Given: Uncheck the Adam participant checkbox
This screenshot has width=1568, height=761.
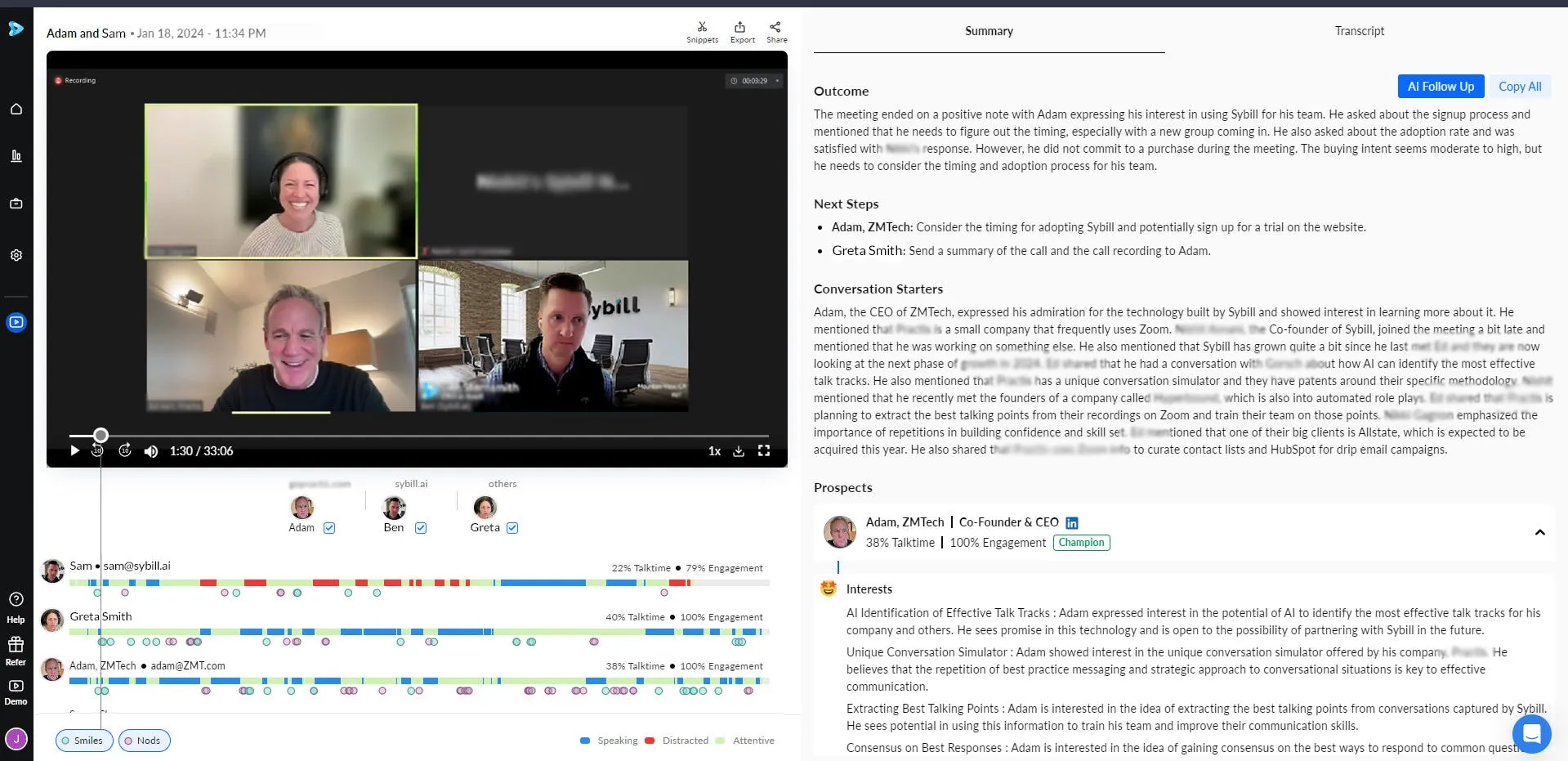Looking at the screenshot, I should [329, 528].
